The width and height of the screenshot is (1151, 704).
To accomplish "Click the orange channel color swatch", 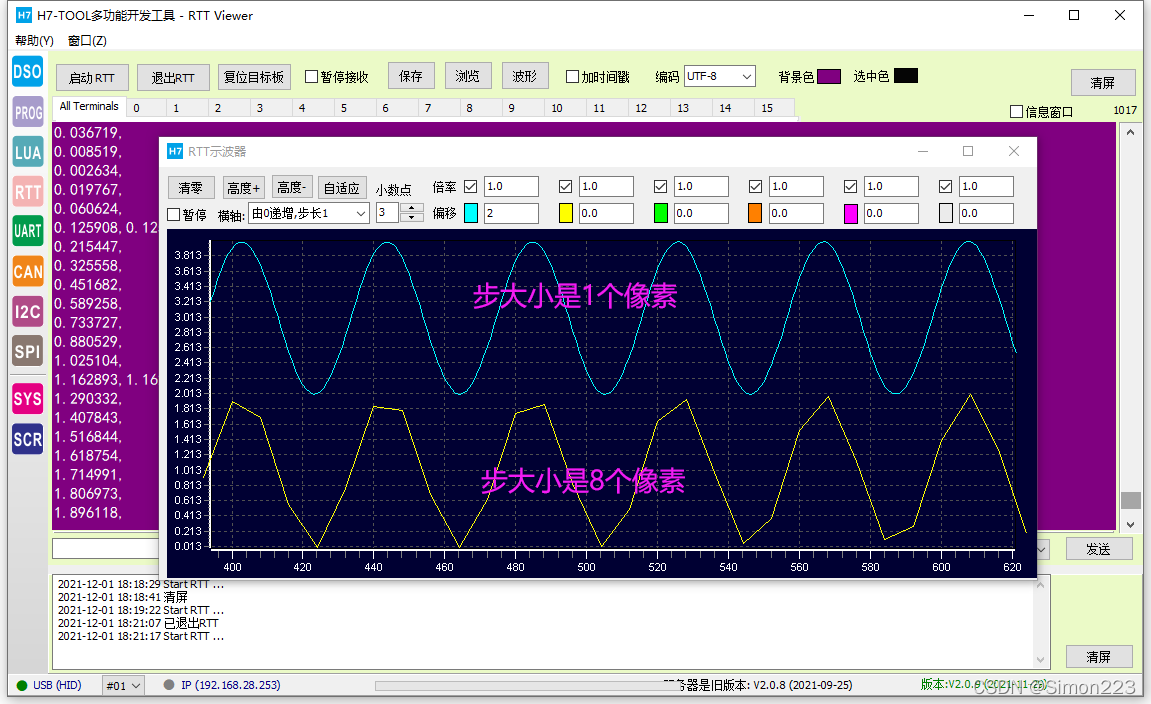I will pos(755,213).
